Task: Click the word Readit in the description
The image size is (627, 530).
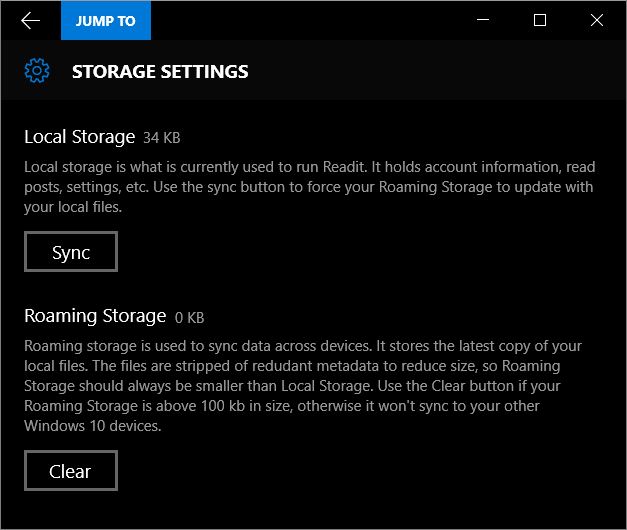Action: click(x=345, y=167)
